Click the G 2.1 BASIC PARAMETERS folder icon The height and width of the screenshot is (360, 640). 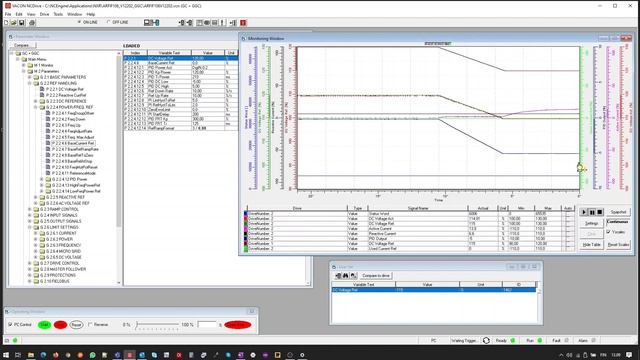coord(36,77)
